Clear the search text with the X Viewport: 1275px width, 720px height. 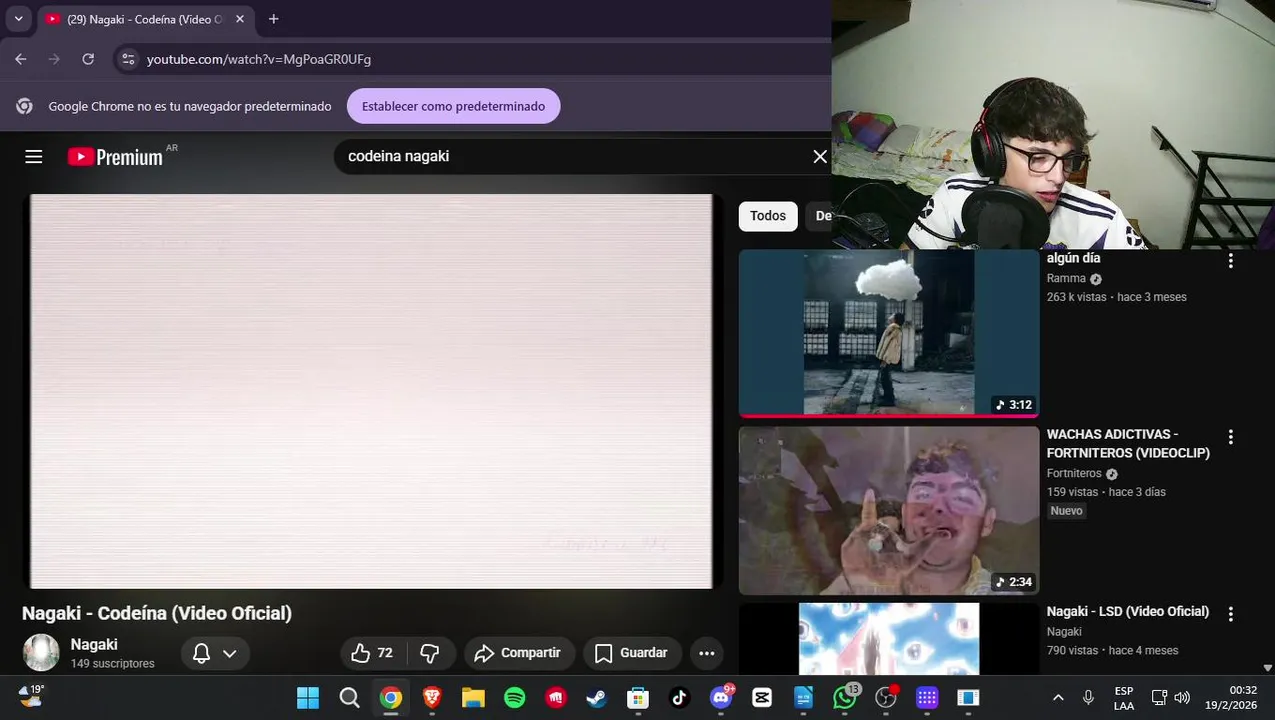[x=819, y=156]
